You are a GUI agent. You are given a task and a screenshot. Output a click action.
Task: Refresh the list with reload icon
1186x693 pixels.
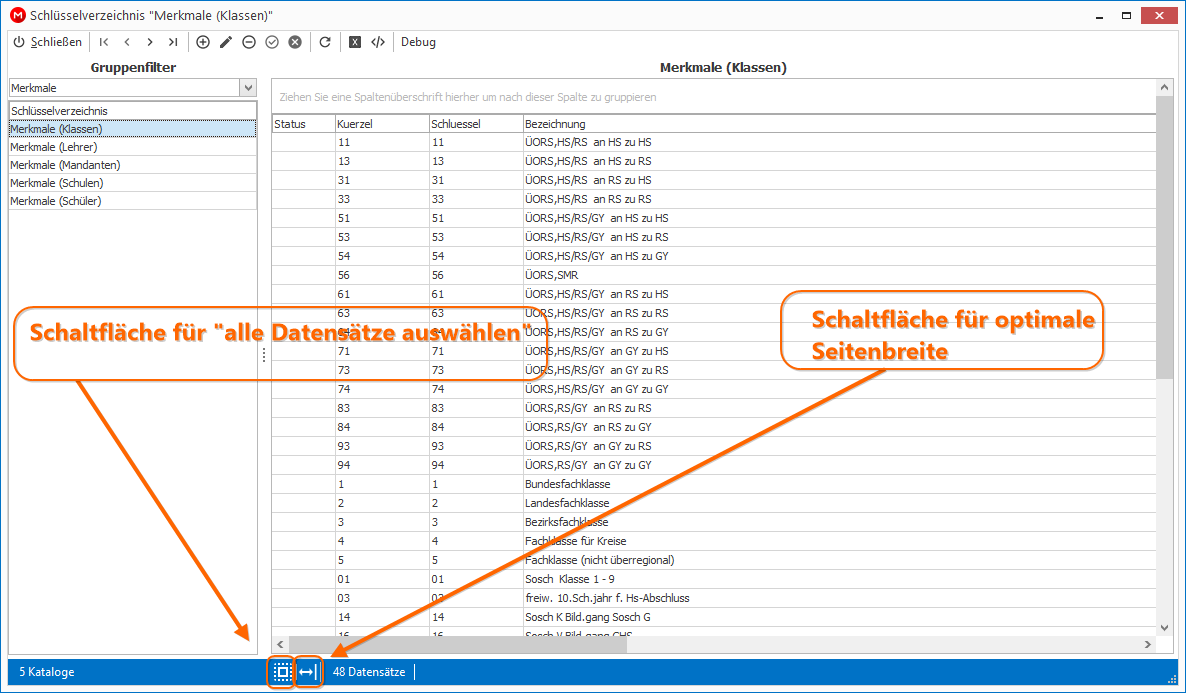click(x=325, y=42)
